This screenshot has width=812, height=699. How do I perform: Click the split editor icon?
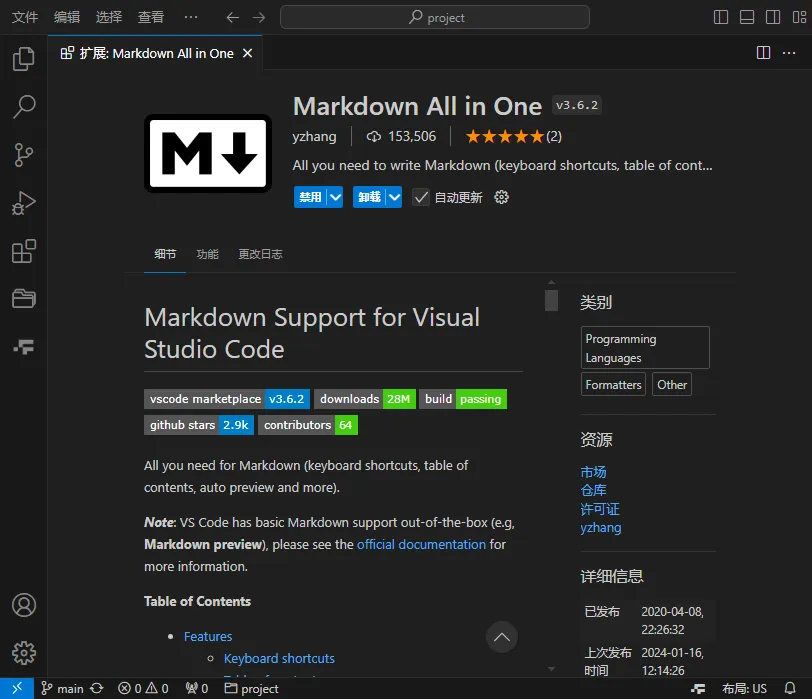point(763,53)
